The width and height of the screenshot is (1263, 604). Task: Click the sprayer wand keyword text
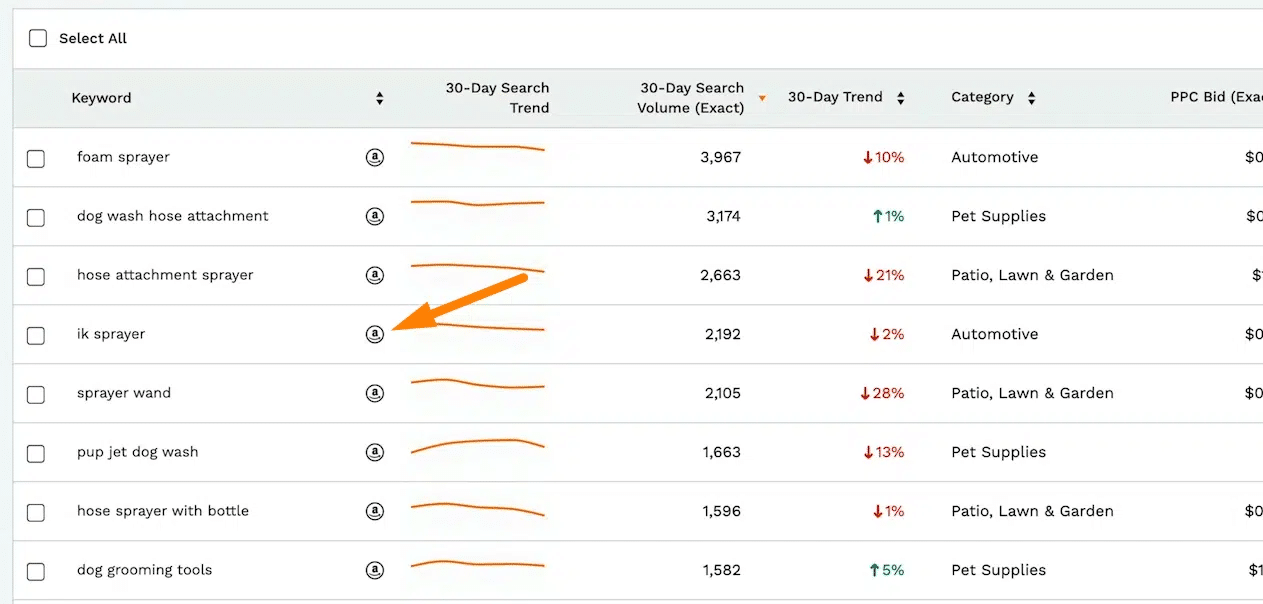pos(124,393)
